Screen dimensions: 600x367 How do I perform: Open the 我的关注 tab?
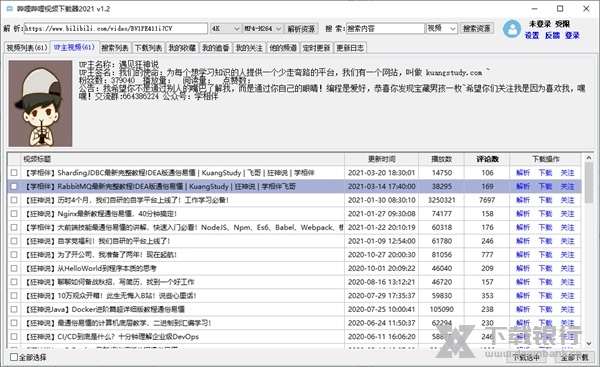point(249,48)
